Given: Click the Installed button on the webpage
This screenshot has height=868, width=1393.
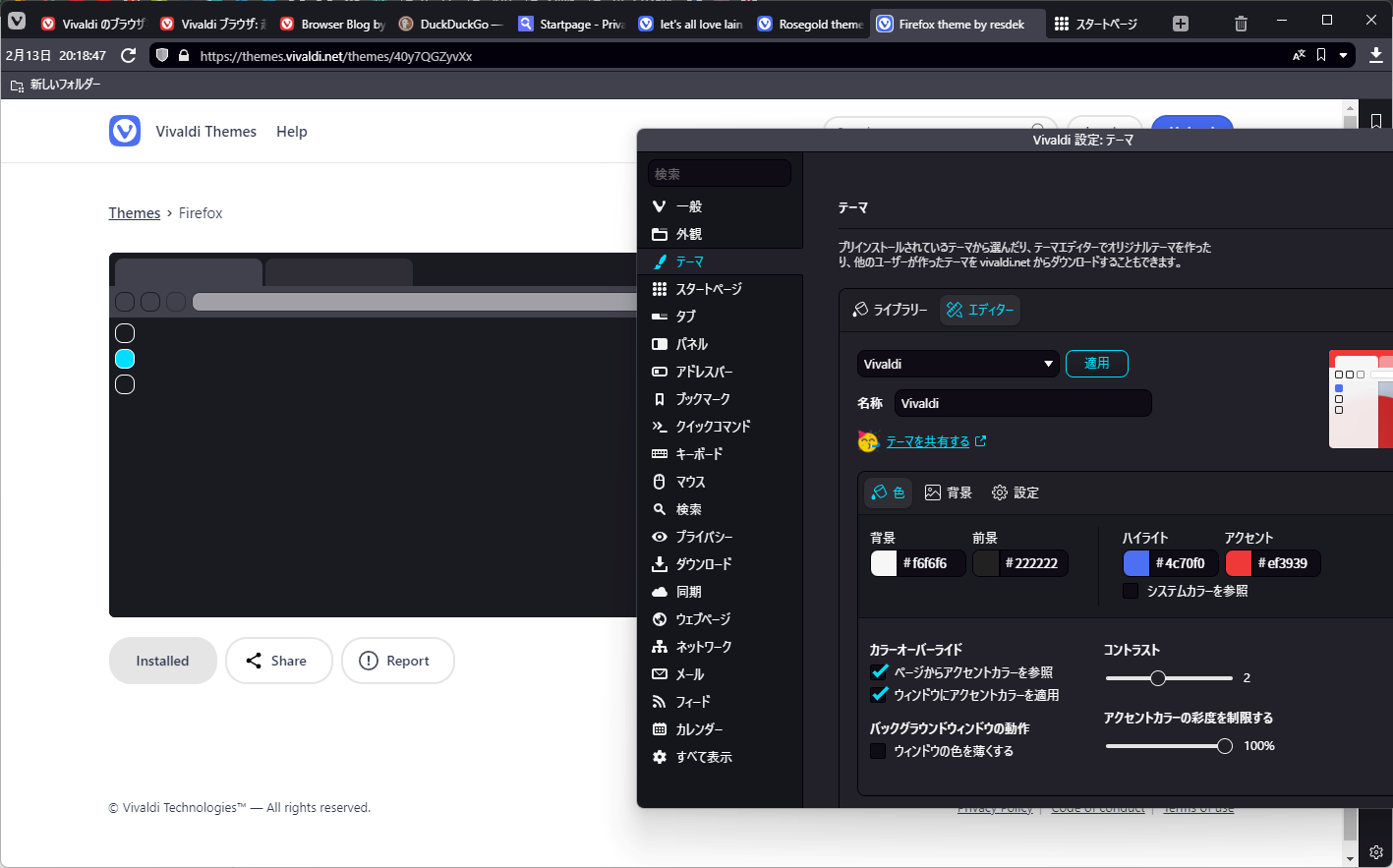Looking at the screenshot, I should [x=162, y=661].
